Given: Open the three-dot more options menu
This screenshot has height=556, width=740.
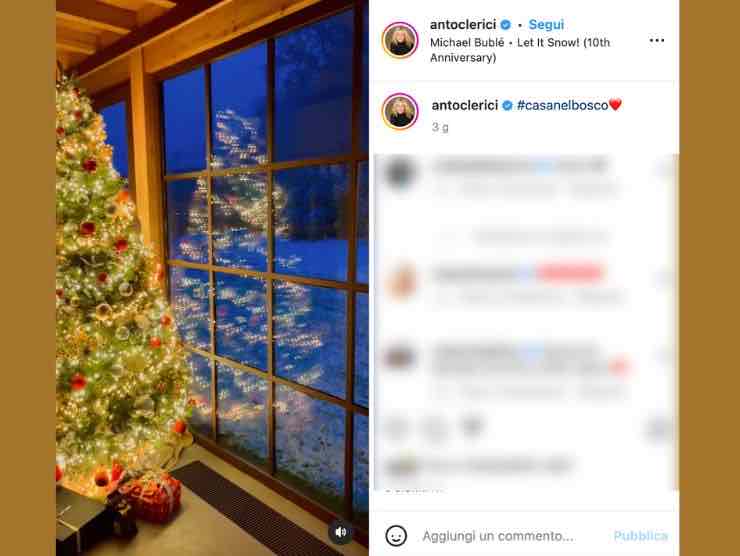Looking at the screenshot, I should (x=656, y=41).
